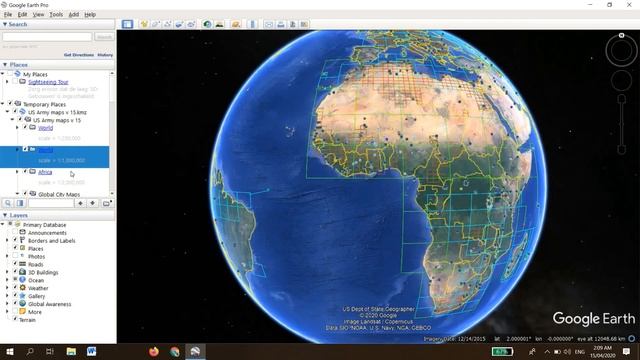Click the north-up compass ring
The height and width of the screenshot is (360, 640).
[621, 50]
